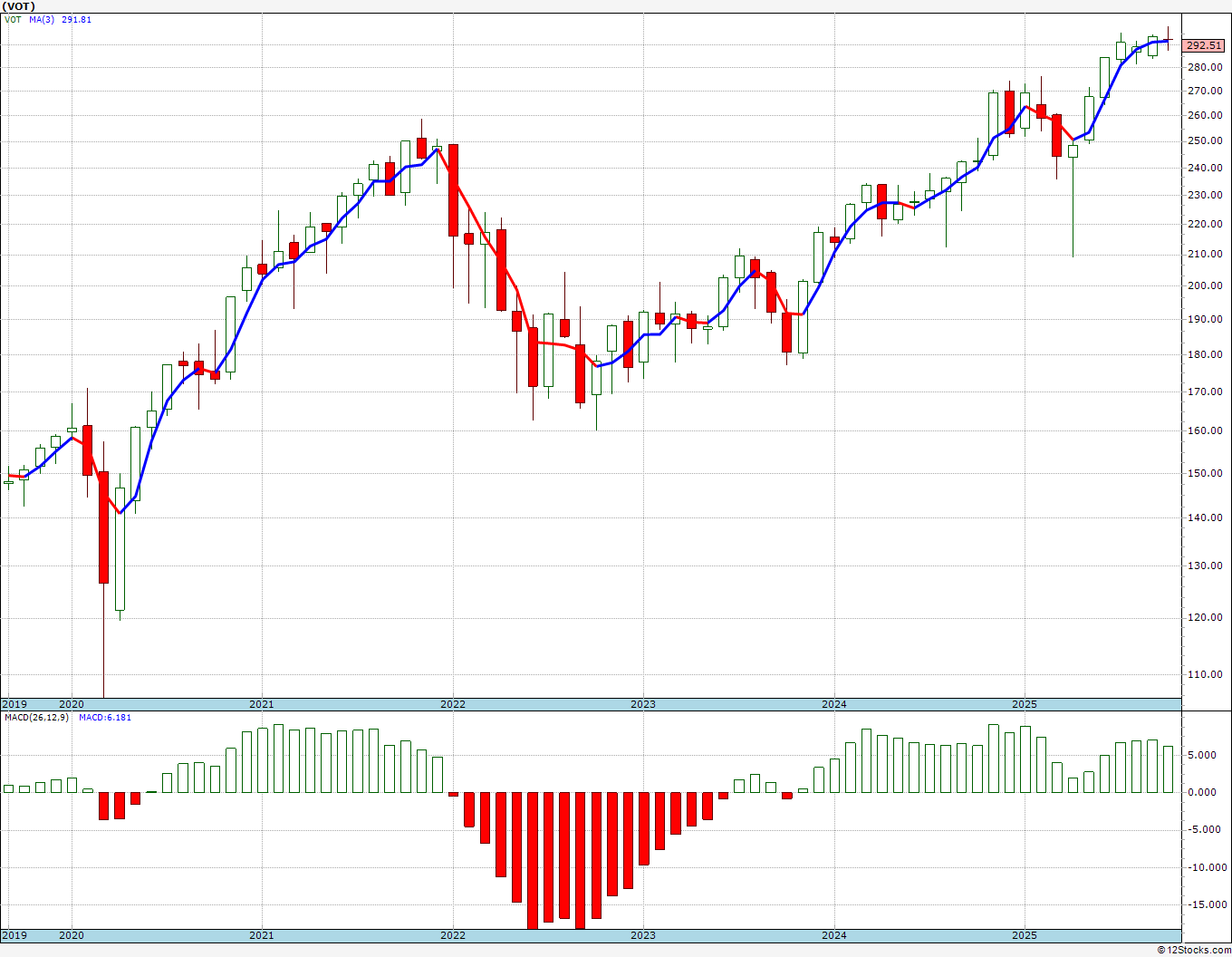
Task: Select "2024" on the MACD panel time axis
Action: click(x=834, y=935)
